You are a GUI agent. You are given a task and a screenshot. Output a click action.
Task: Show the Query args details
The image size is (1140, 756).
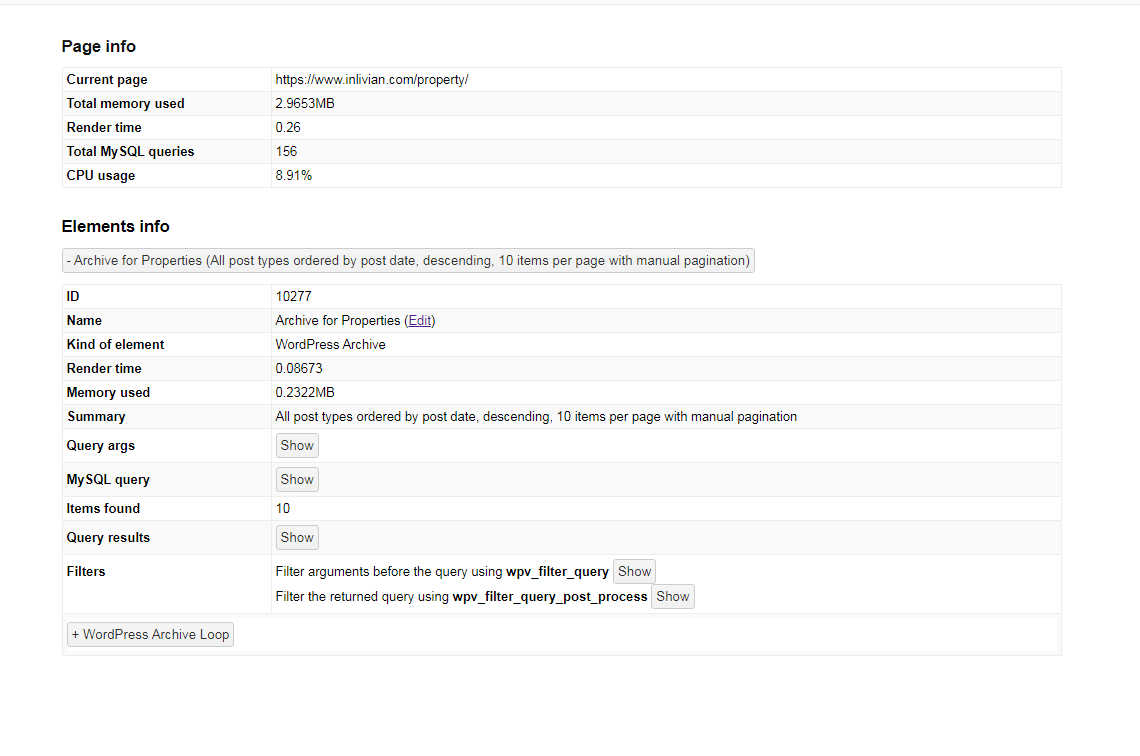pos(297,446)
